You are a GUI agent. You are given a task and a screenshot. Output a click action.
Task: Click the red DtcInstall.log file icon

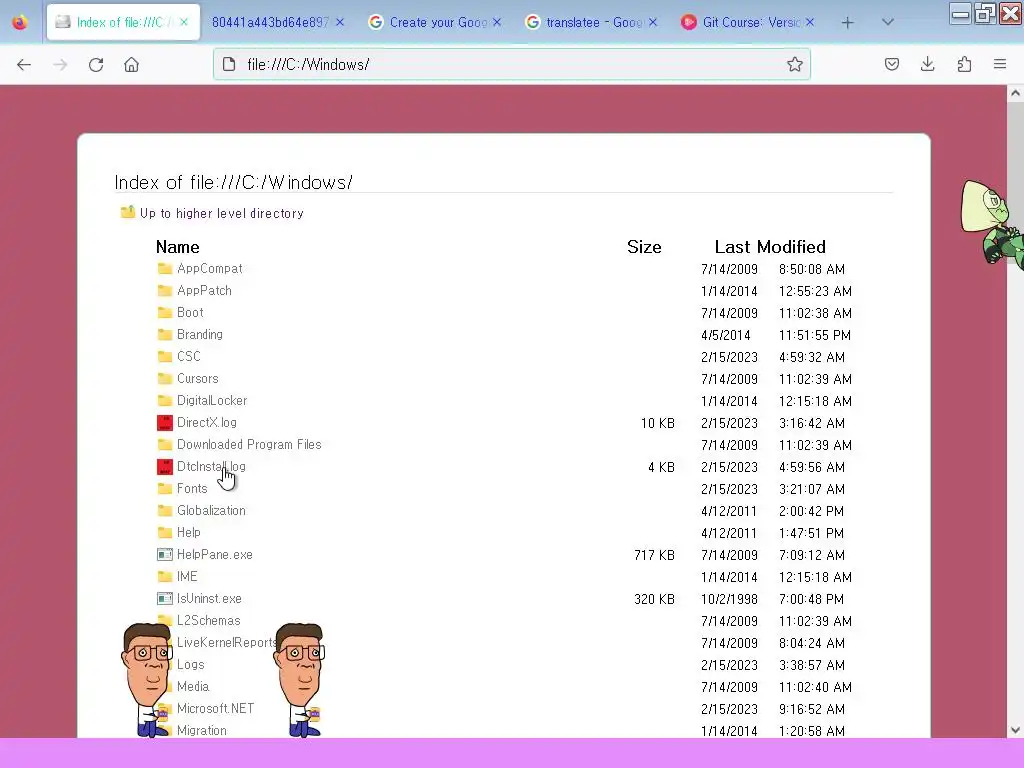[x=165, y=467]
